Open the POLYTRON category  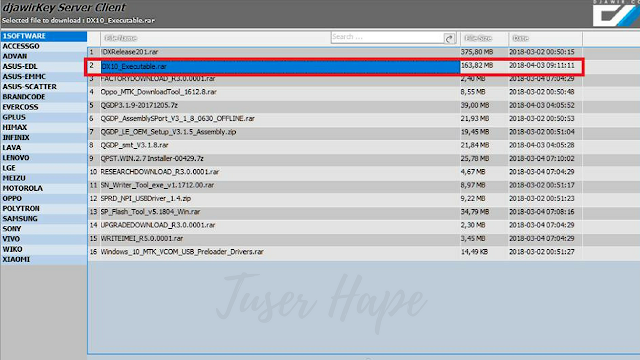coord(44,209)
